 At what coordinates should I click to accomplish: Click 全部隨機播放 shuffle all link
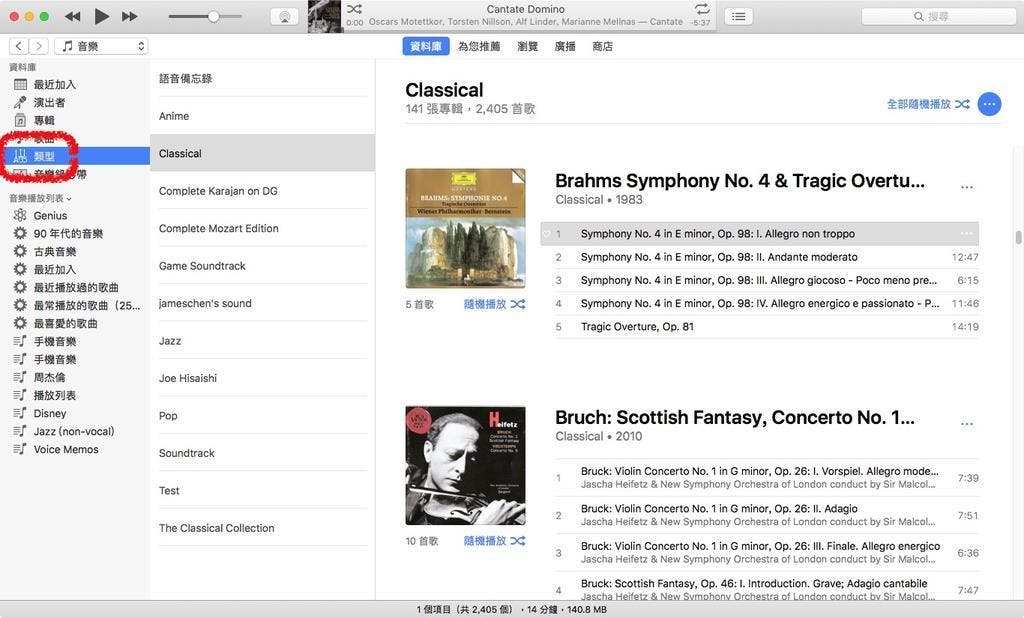pyautogui.click(x=928, y=104)
